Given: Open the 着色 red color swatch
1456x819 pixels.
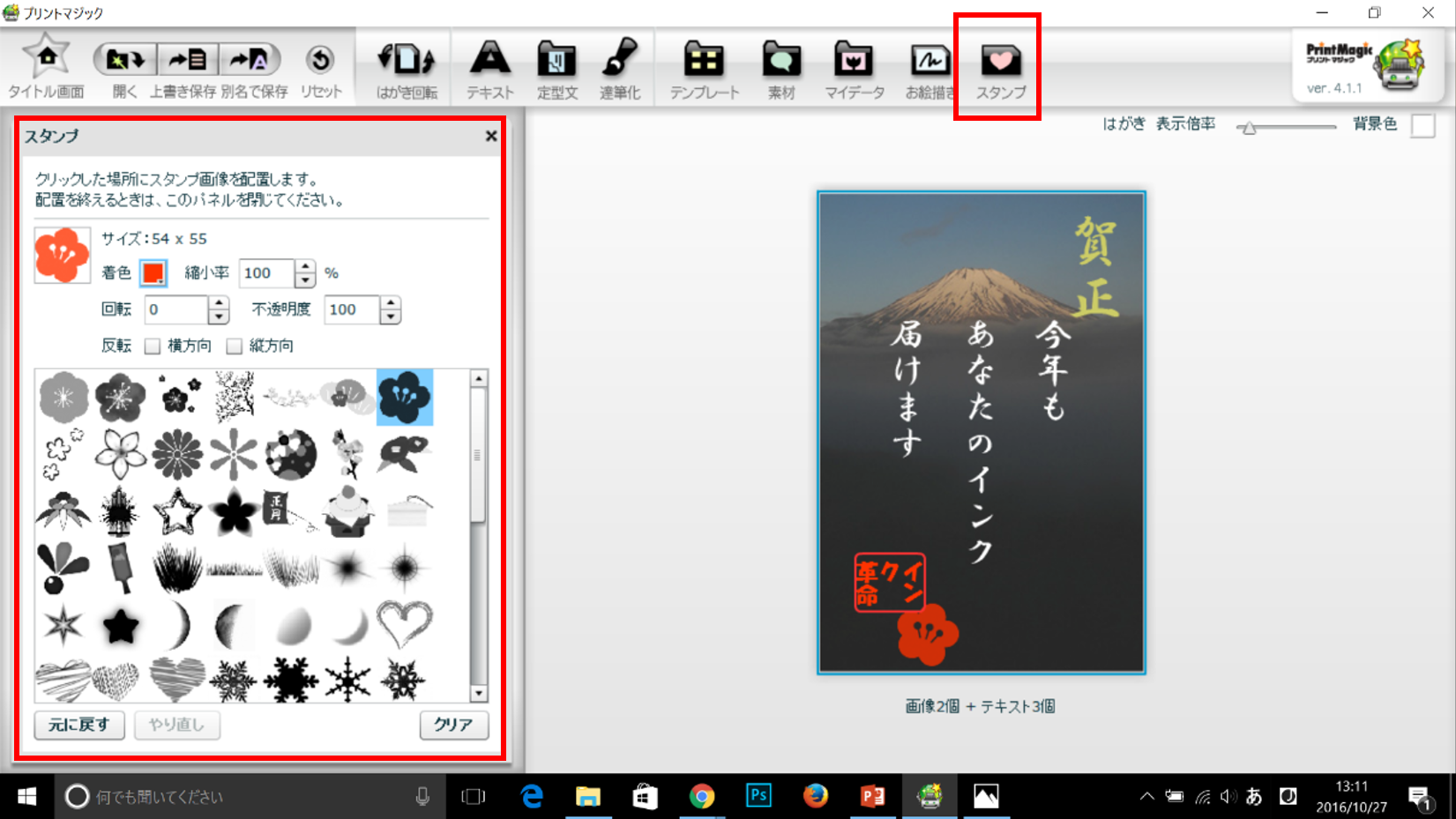Looking at the screenshot, I should click(x=153, y=273).
